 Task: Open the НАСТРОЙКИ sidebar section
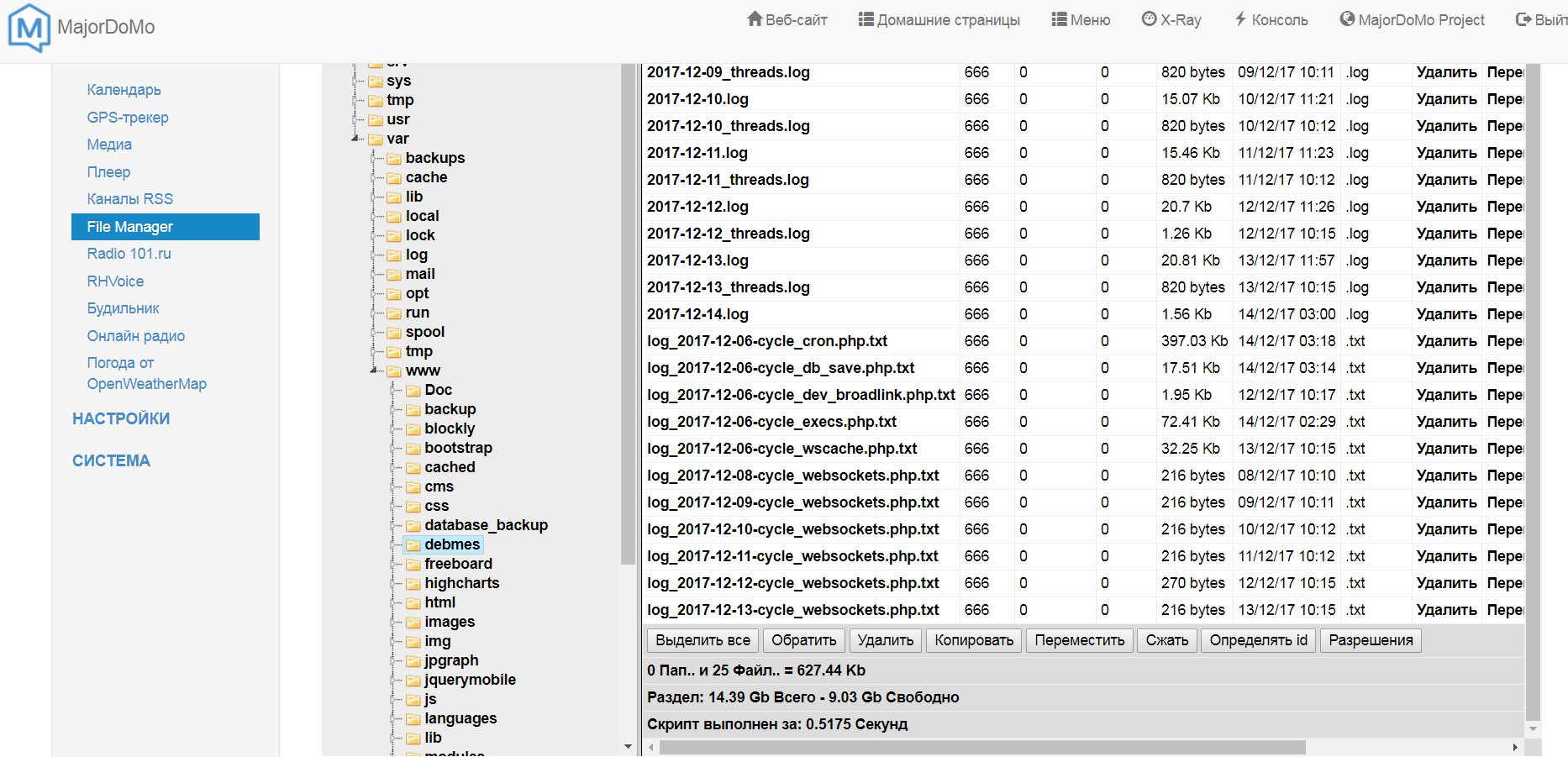(x=121, y=418)
